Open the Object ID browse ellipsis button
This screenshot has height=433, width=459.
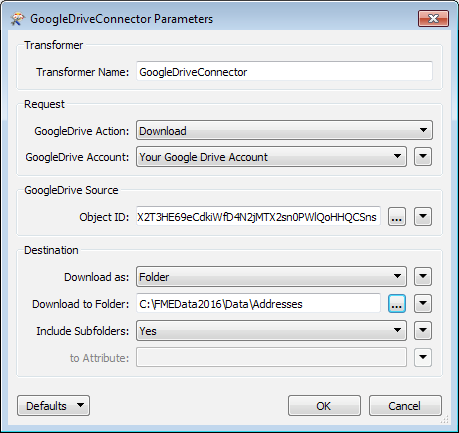pos(397,217)
